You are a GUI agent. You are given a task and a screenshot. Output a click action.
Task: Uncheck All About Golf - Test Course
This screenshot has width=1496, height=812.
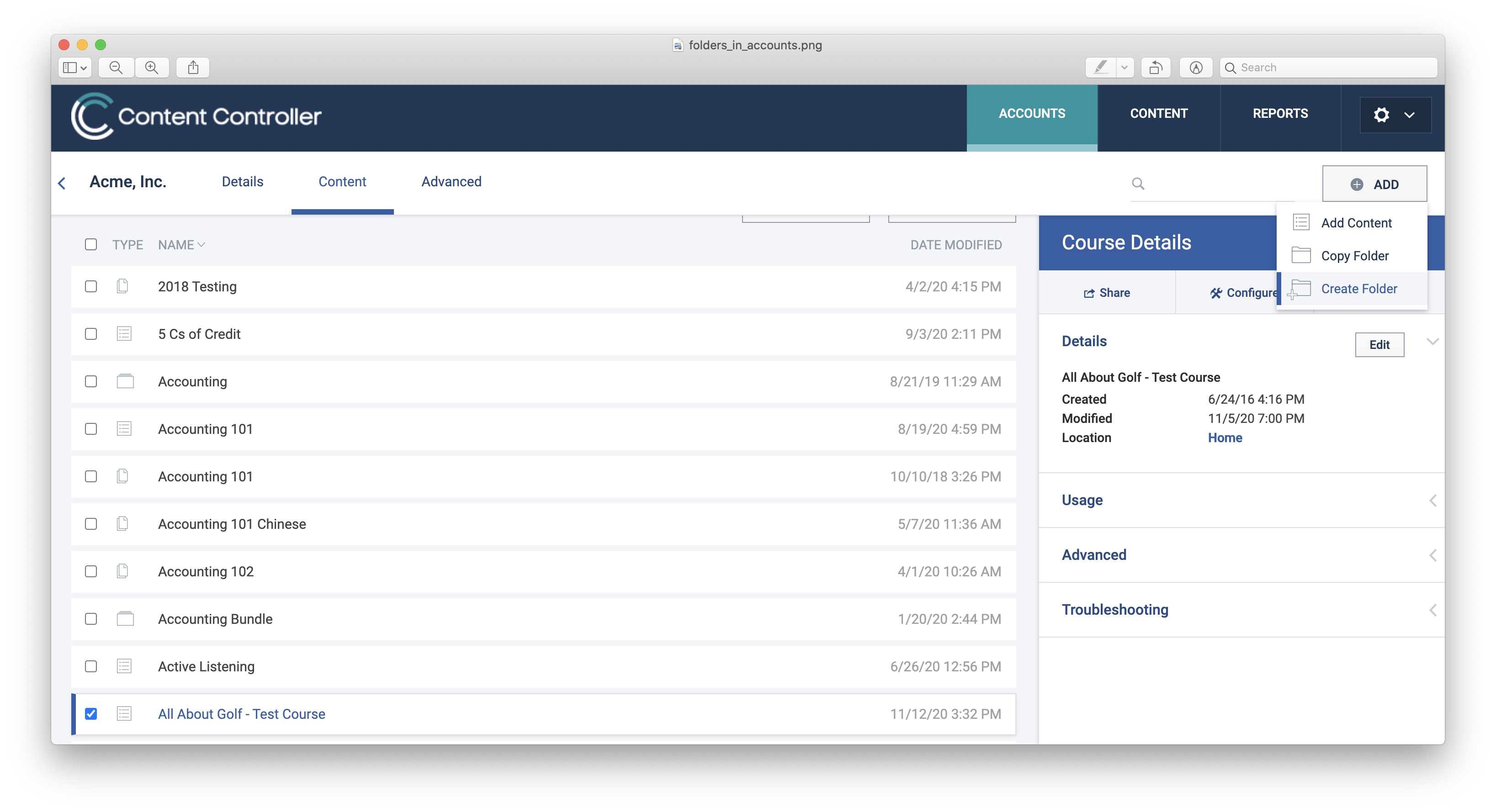coord(91,714)
